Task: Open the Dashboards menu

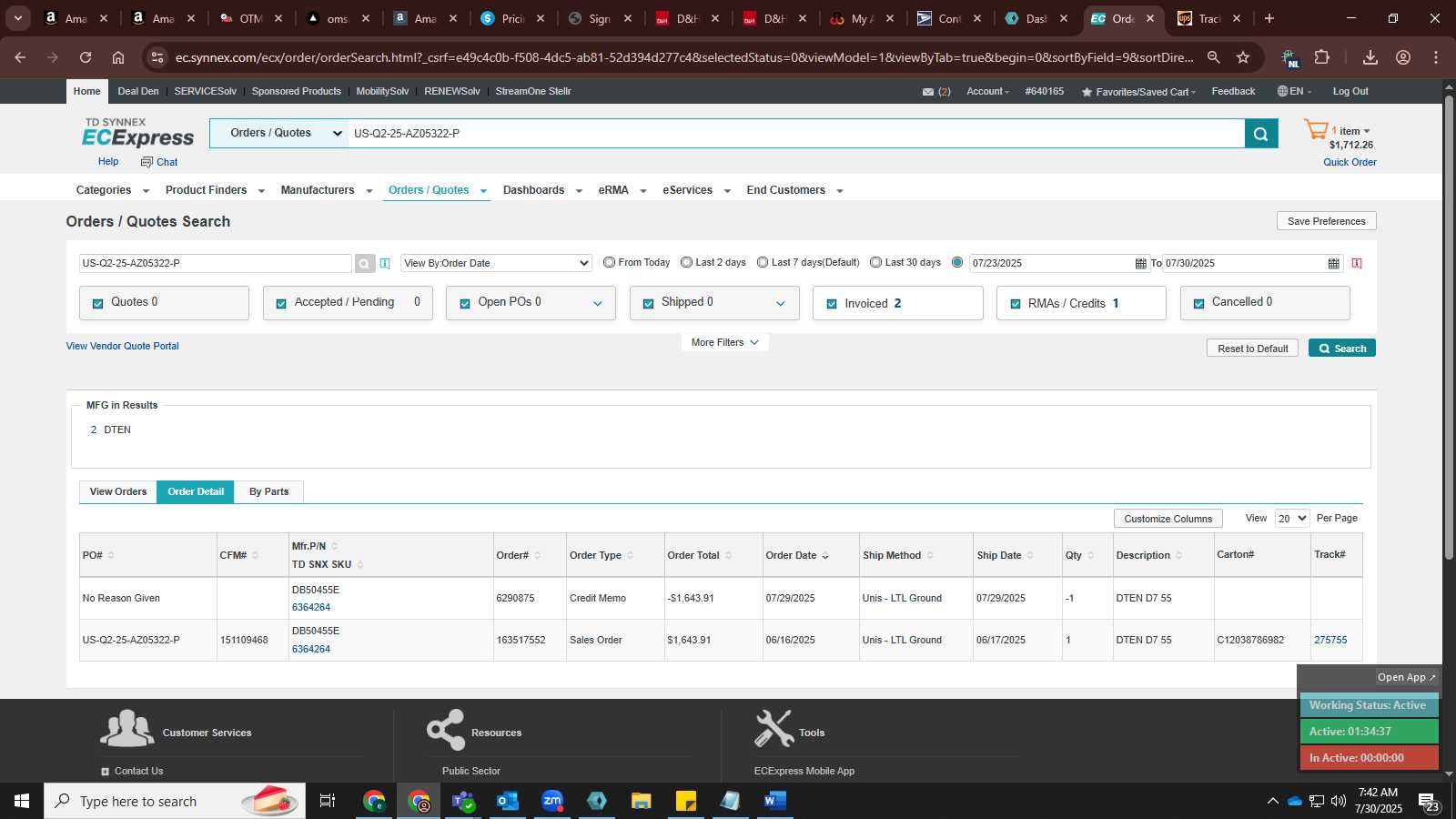Action: pos(542,190)
